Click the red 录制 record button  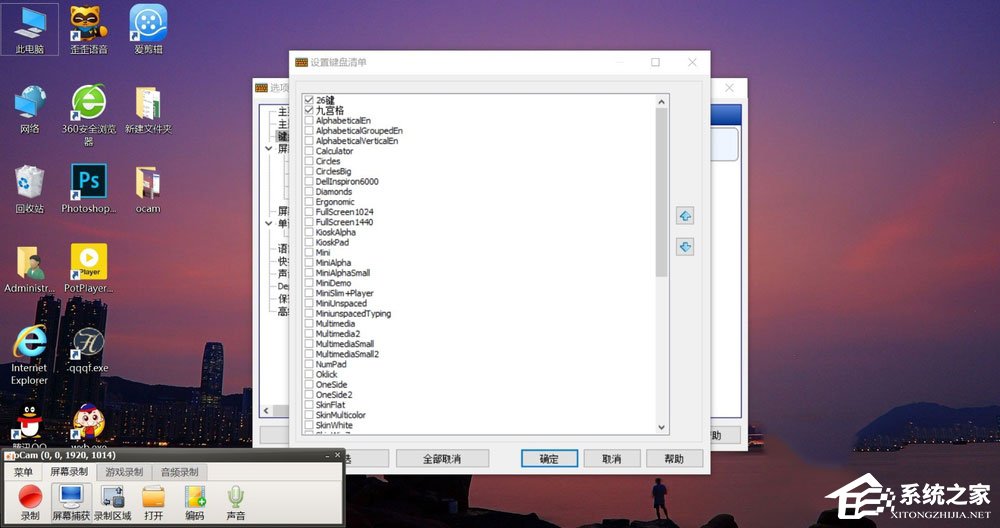(30, 497)
